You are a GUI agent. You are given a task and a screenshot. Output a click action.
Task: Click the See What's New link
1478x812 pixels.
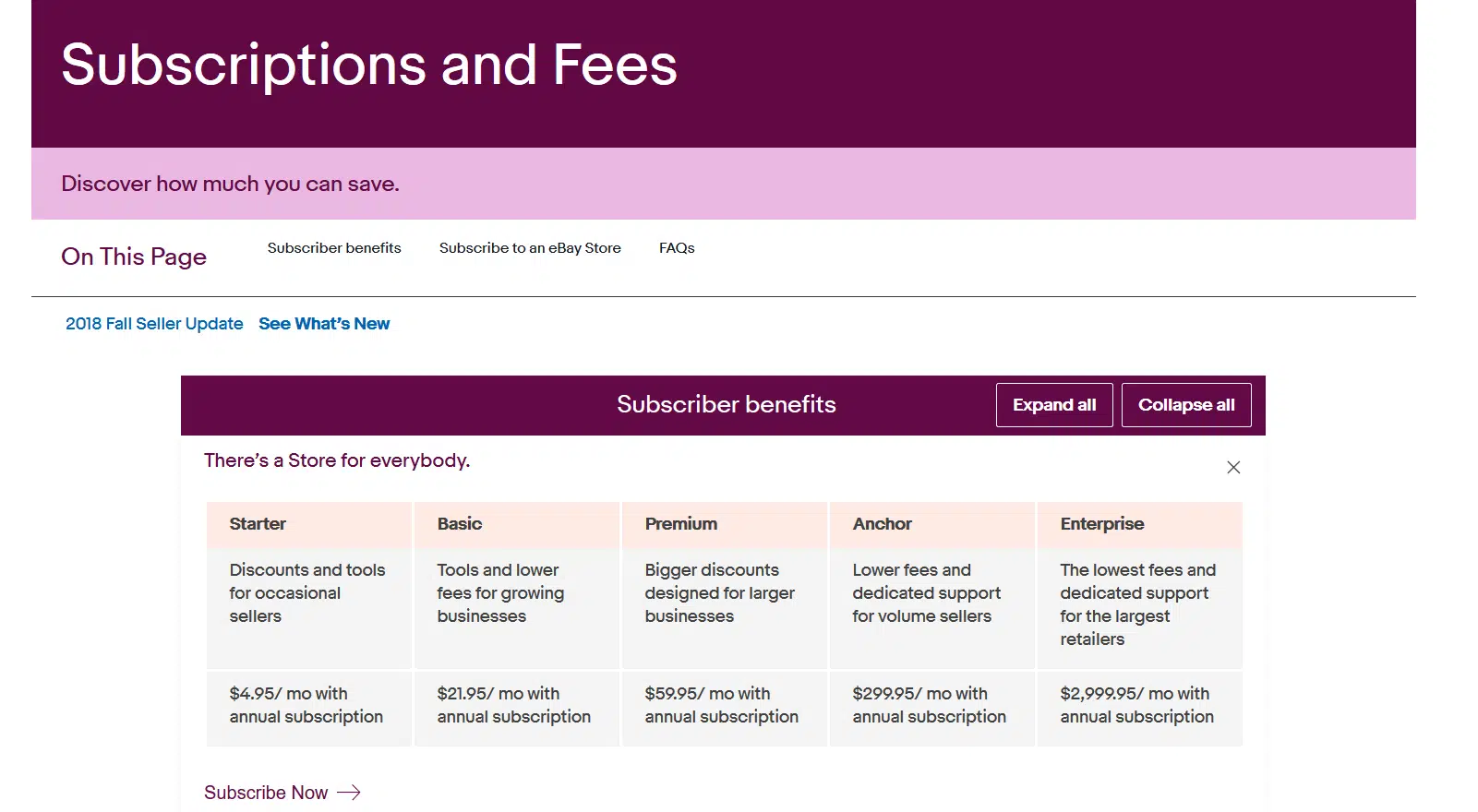tap(324, 324)
